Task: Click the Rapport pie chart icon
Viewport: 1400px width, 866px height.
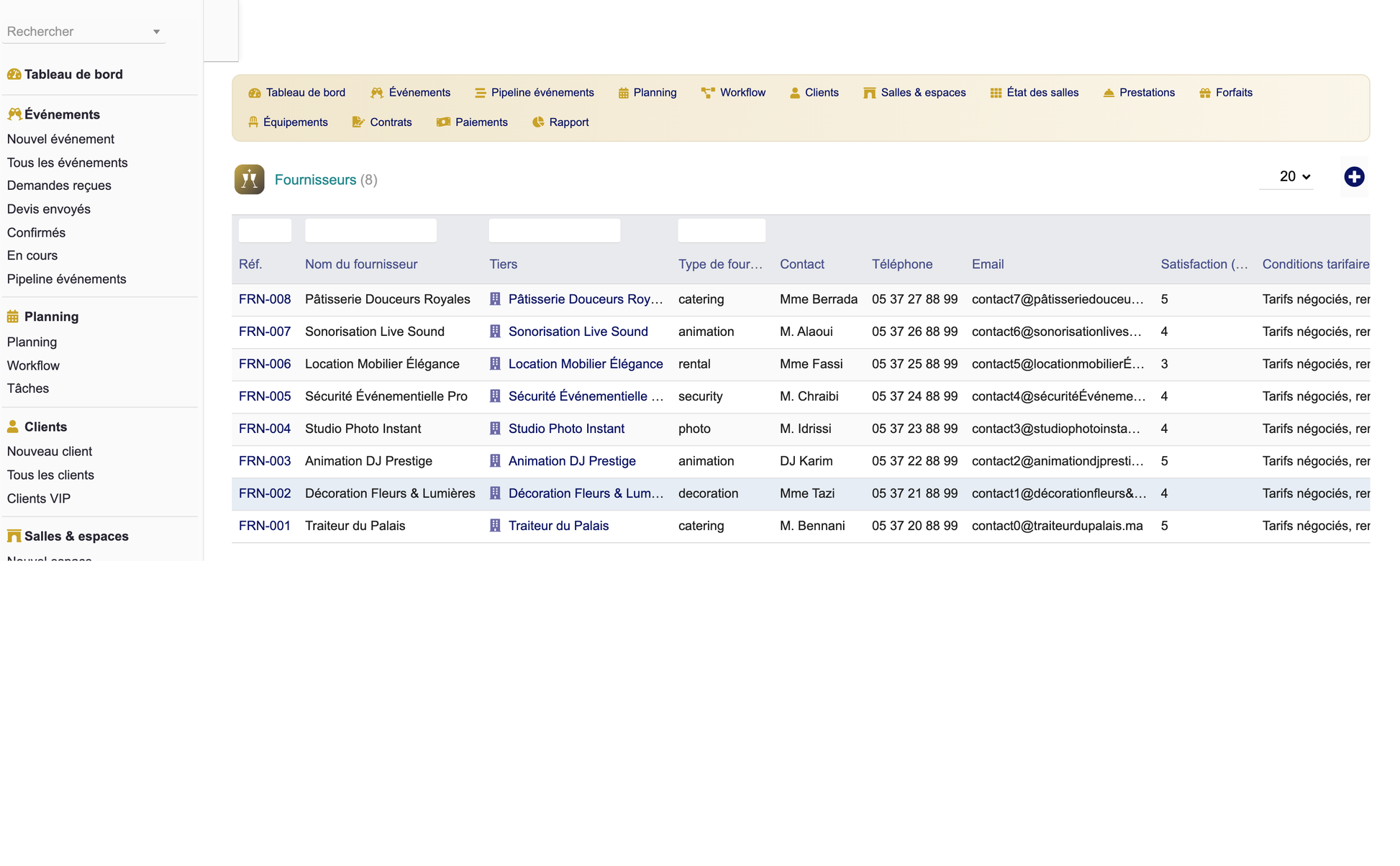Action: pyautogui.click(x=538, y=122)
